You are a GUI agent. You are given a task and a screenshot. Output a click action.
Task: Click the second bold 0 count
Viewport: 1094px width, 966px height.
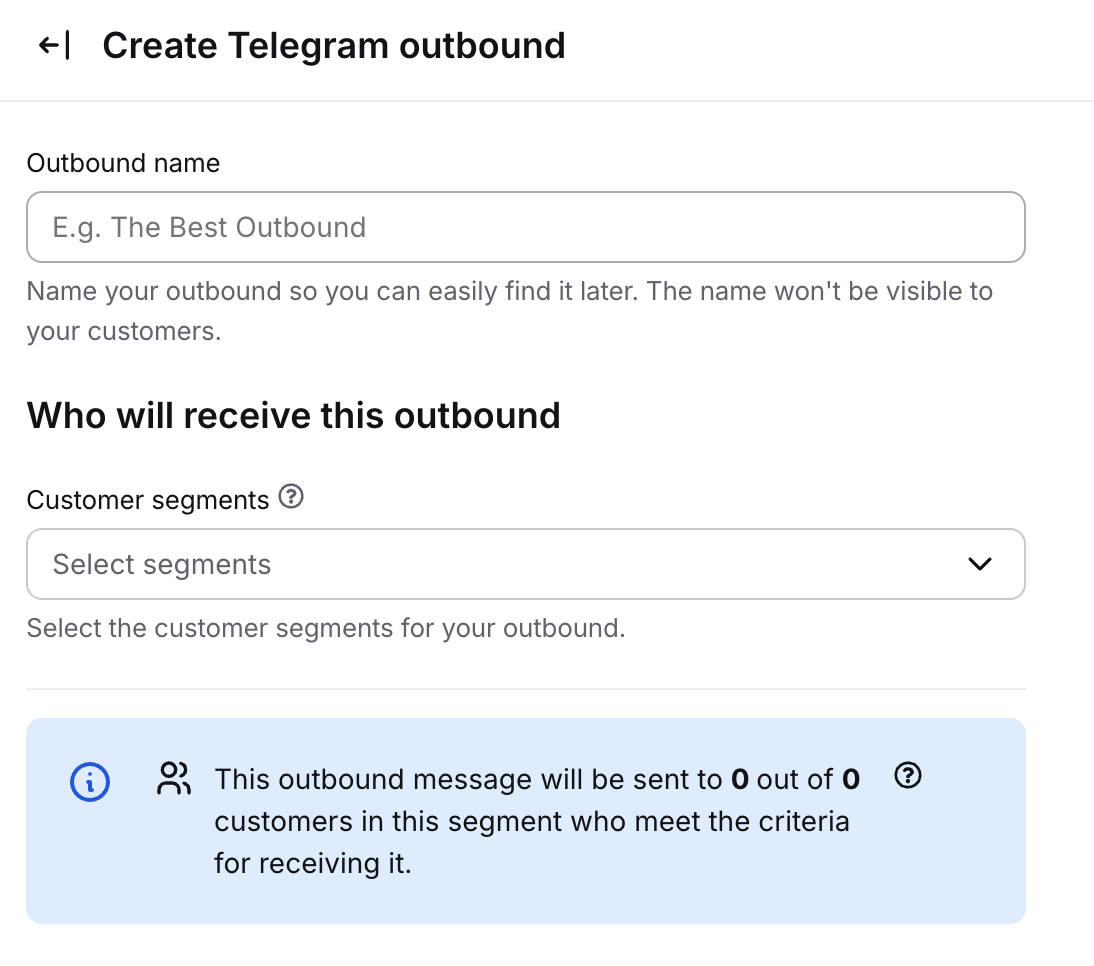[851, 779]
